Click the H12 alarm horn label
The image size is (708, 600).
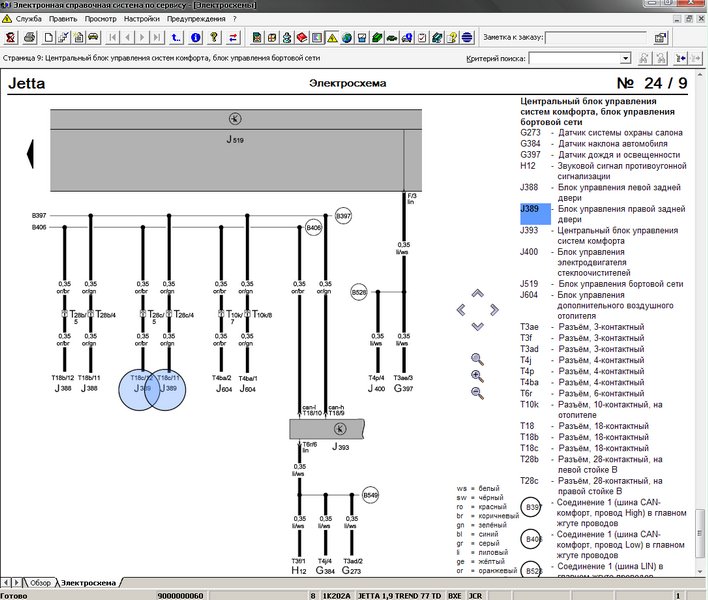pos(299,571)
